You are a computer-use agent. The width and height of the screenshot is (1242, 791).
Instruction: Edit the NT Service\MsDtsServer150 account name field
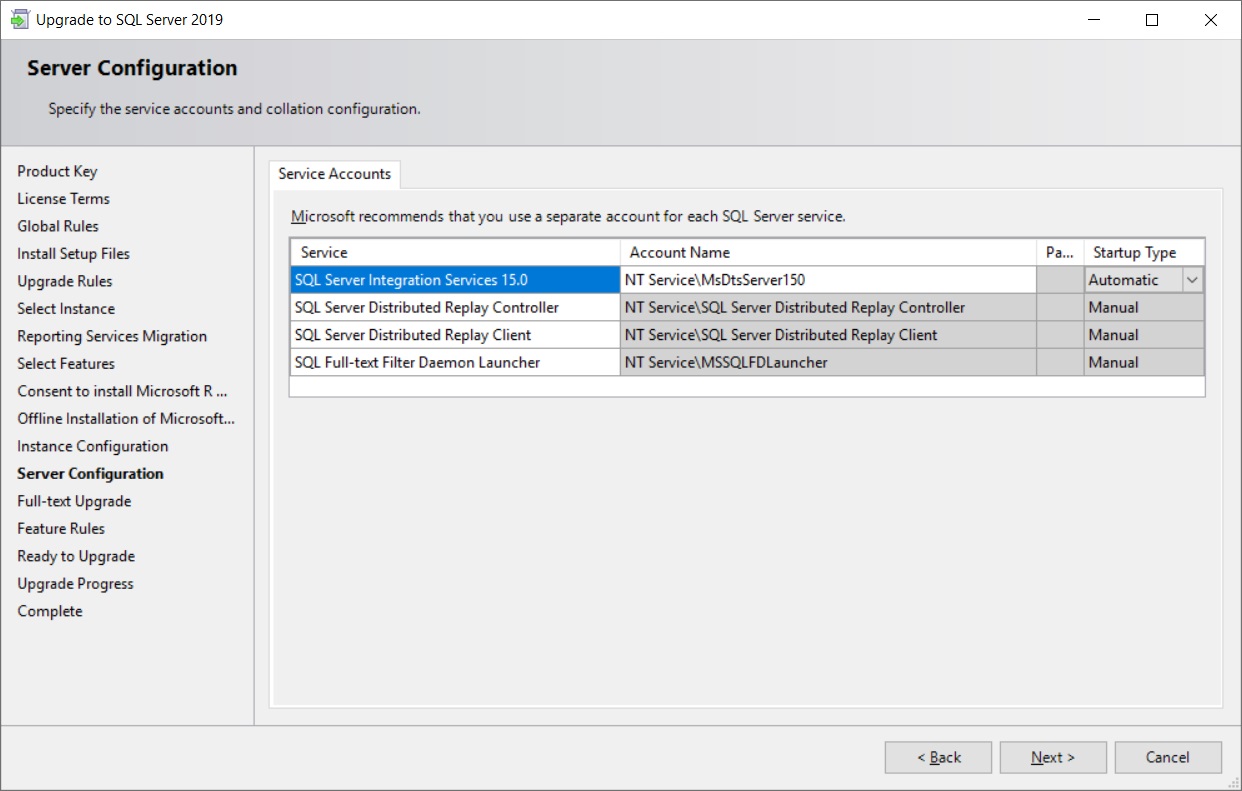[828, 280]
